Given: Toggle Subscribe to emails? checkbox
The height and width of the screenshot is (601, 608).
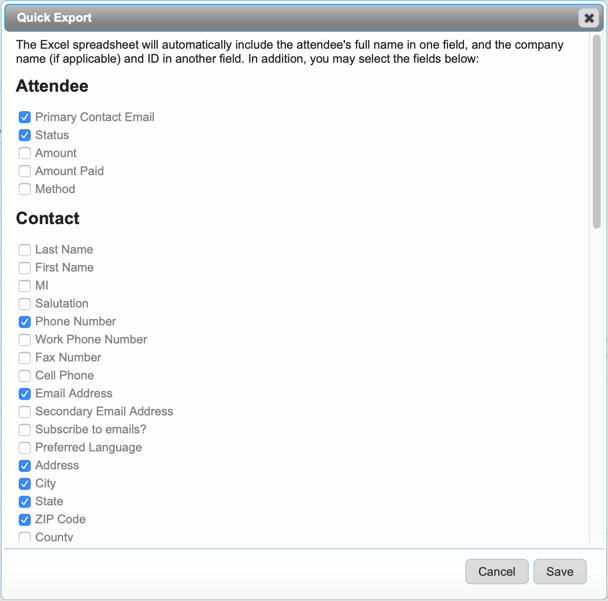Looking at the screenshot, I should coord(25,430).
